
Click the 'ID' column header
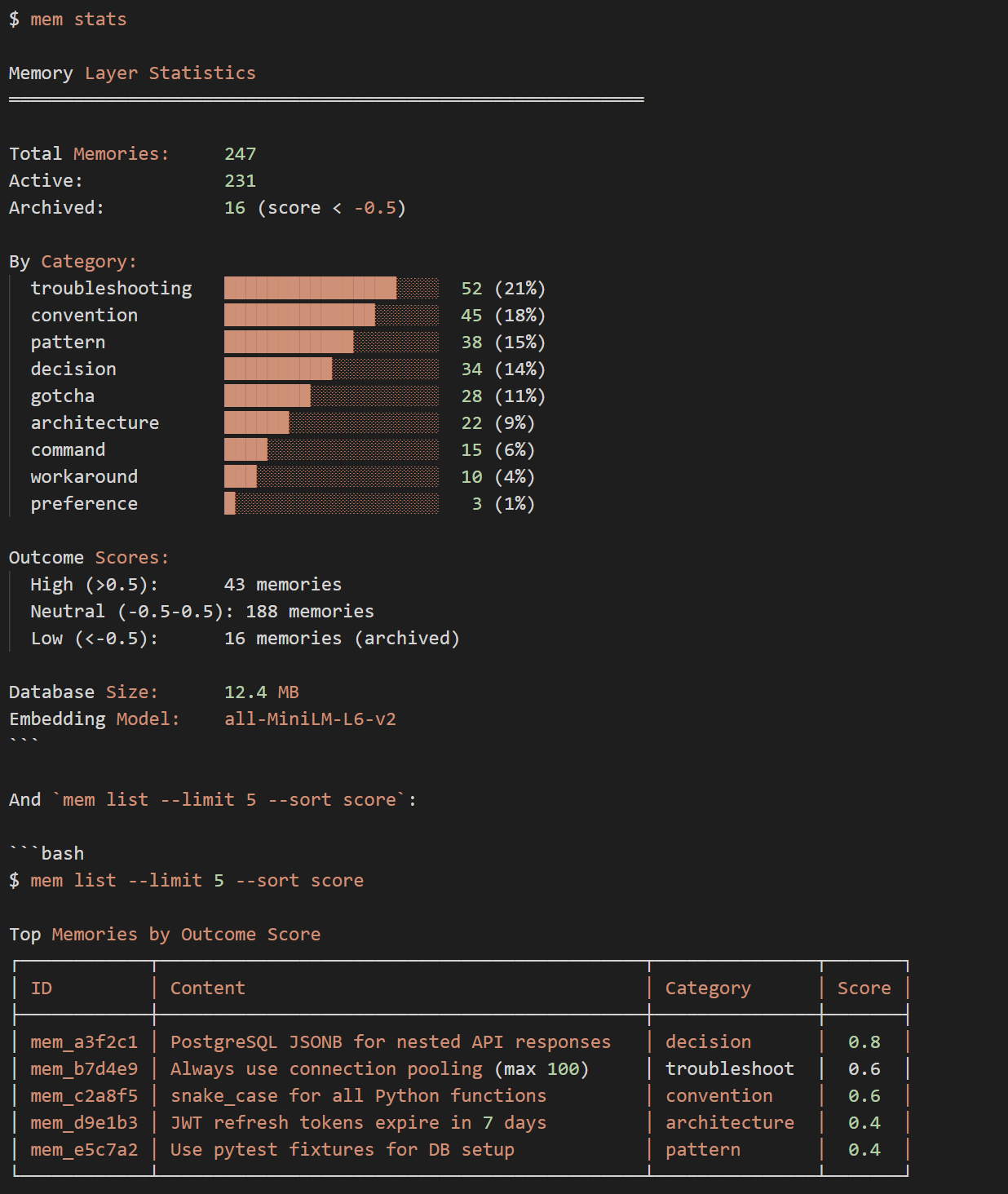click(42, 988)
